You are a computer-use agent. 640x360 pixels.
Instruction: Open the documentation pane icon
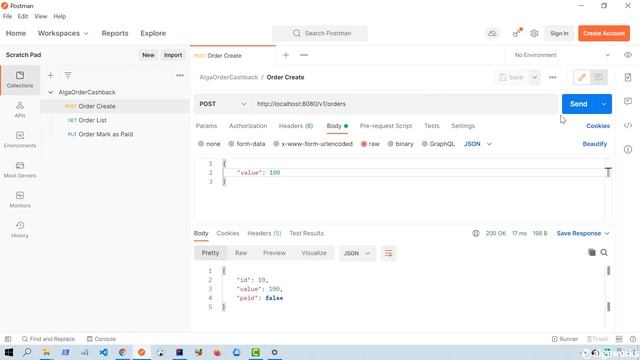click(628, 77)
